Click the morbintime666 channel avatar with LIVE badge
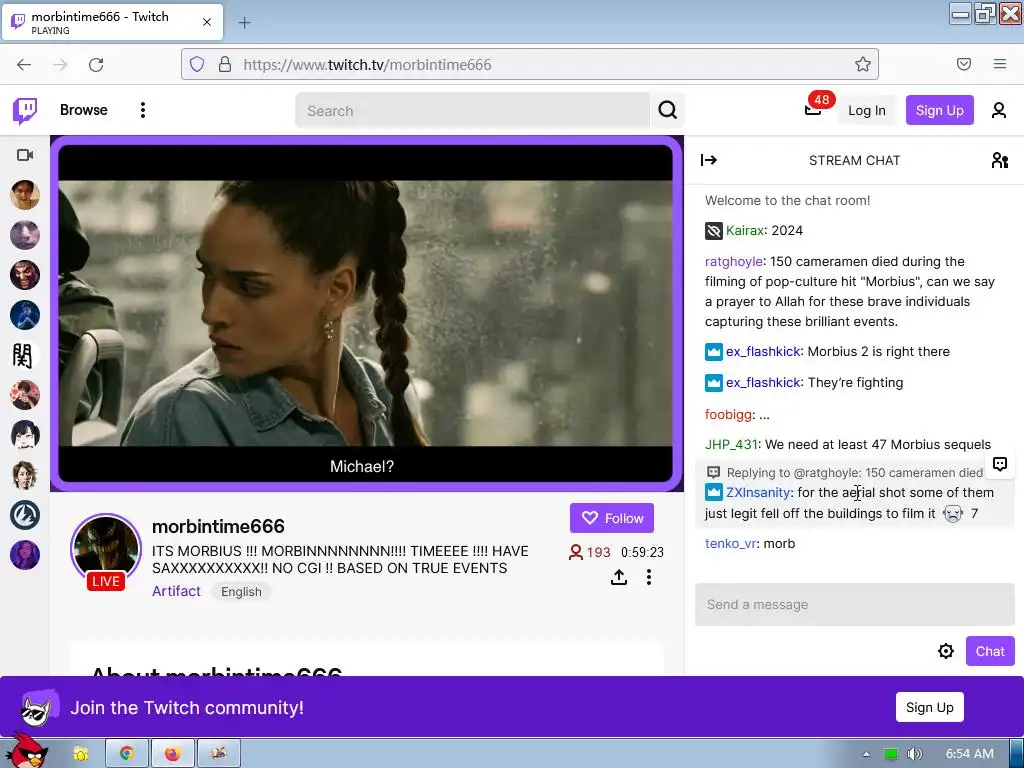The width and height of the screenshot is (1024, 768). pyautogui.click(x=106, y=551)
